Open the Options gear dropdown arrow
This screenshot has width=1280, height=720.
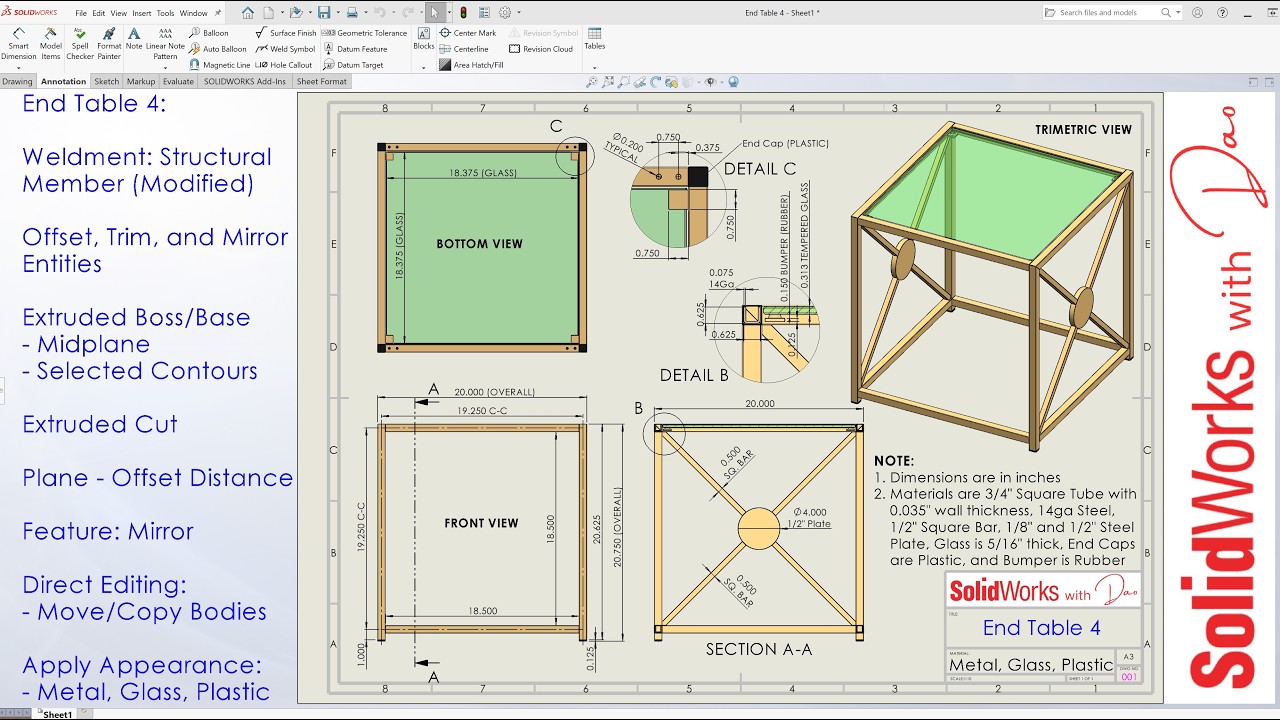click(518, 13)
